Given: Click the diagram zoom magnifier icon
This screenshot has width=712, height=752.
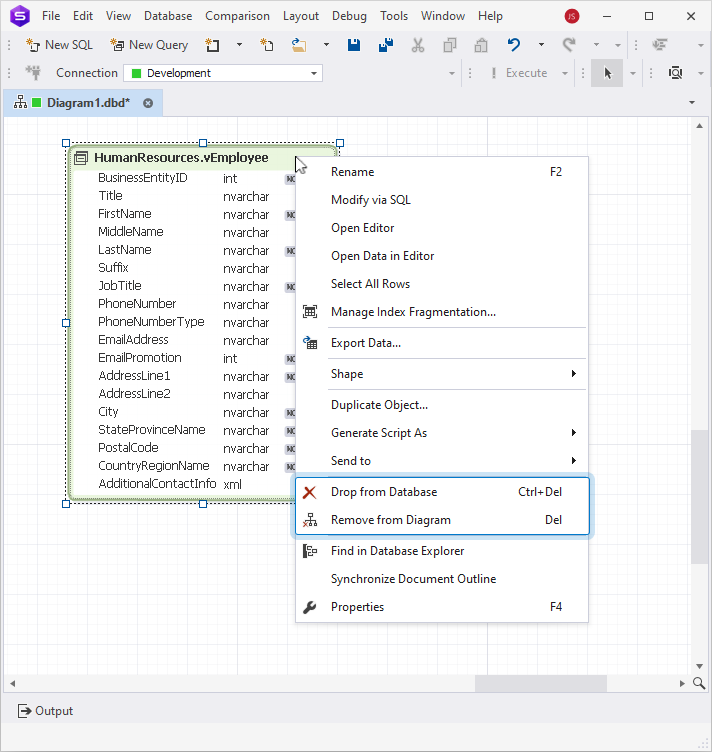Looking at the screenshot, I should (699, 683).
